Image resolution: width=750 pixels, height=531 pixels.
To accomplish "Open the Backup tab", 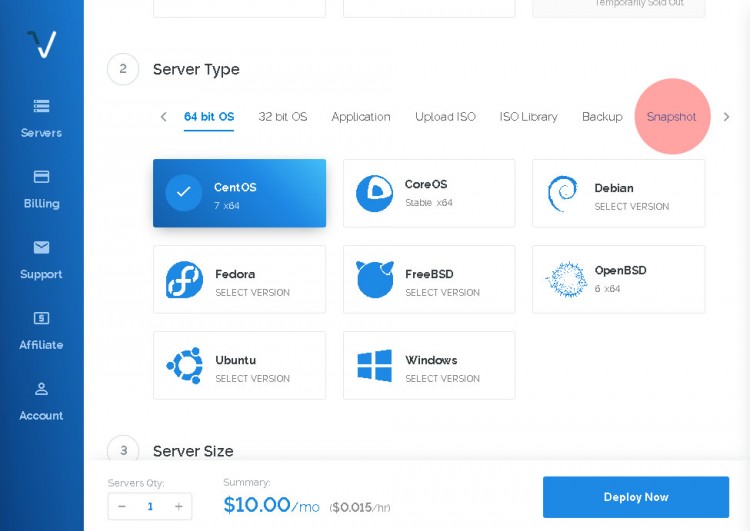I will click(x=602, y=117).
